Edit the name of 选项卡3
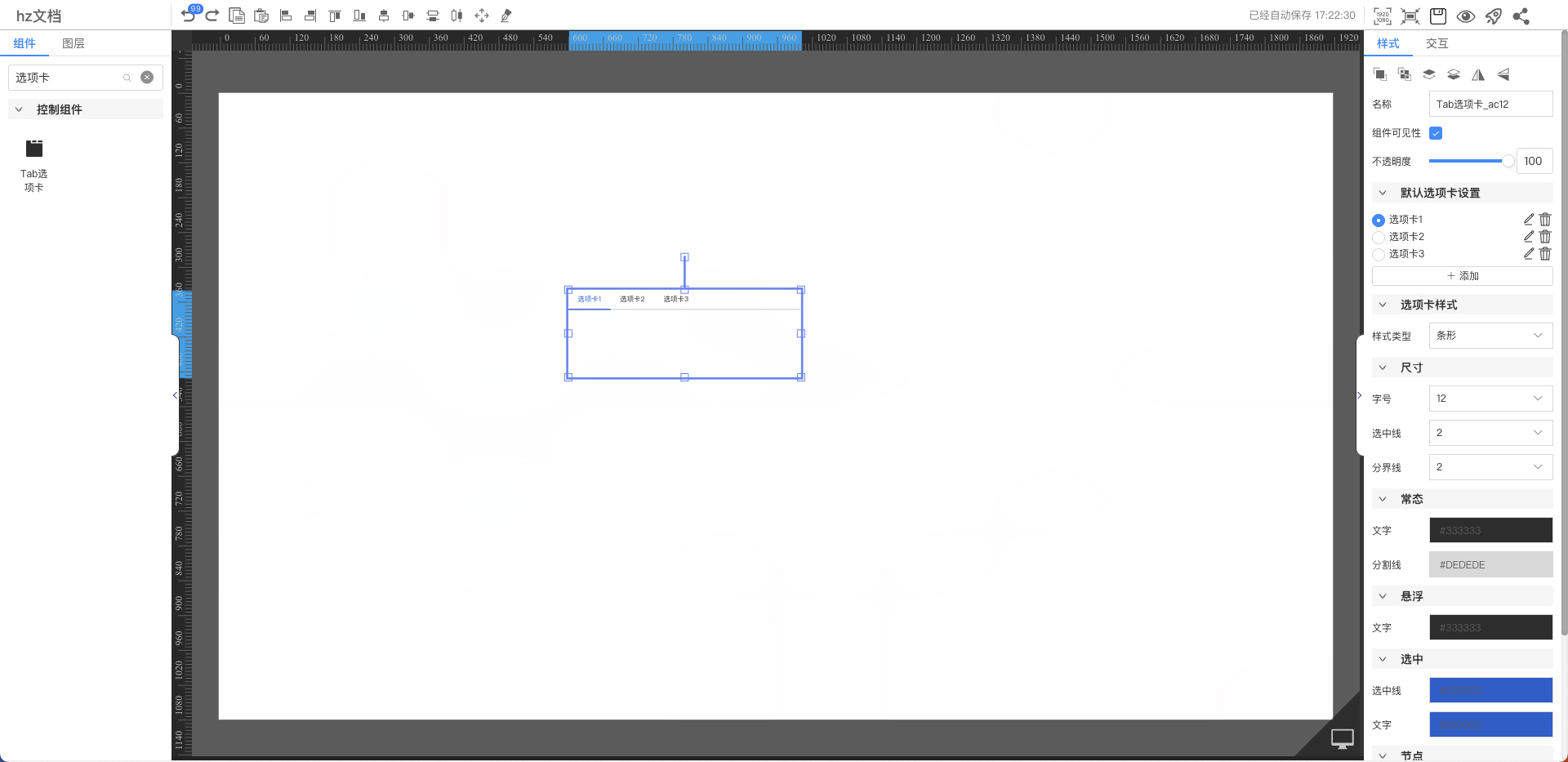 (x=1529, y=253)
